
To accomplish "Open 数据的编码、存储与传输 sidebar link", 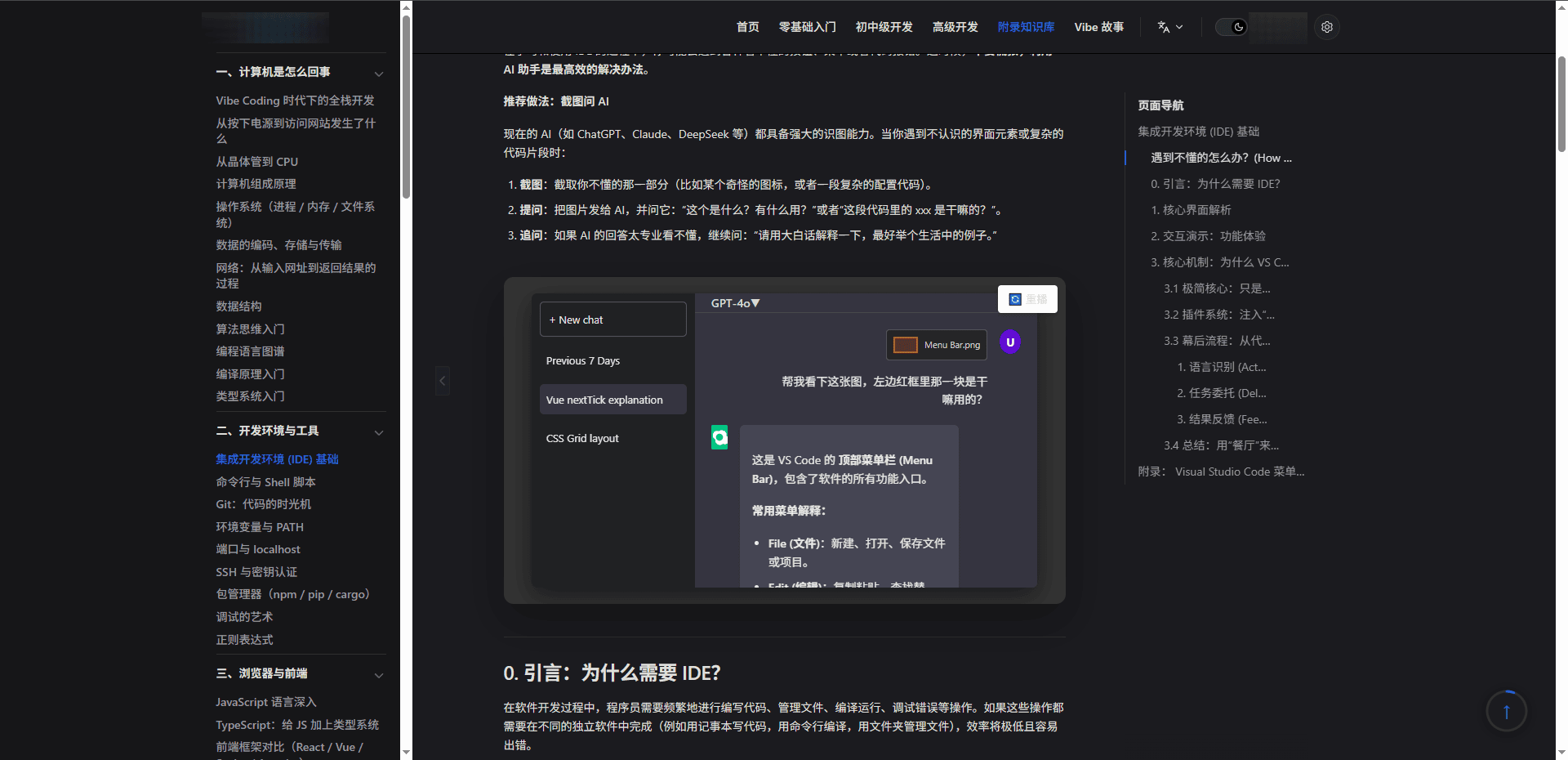I will click(x=278, y=245).
